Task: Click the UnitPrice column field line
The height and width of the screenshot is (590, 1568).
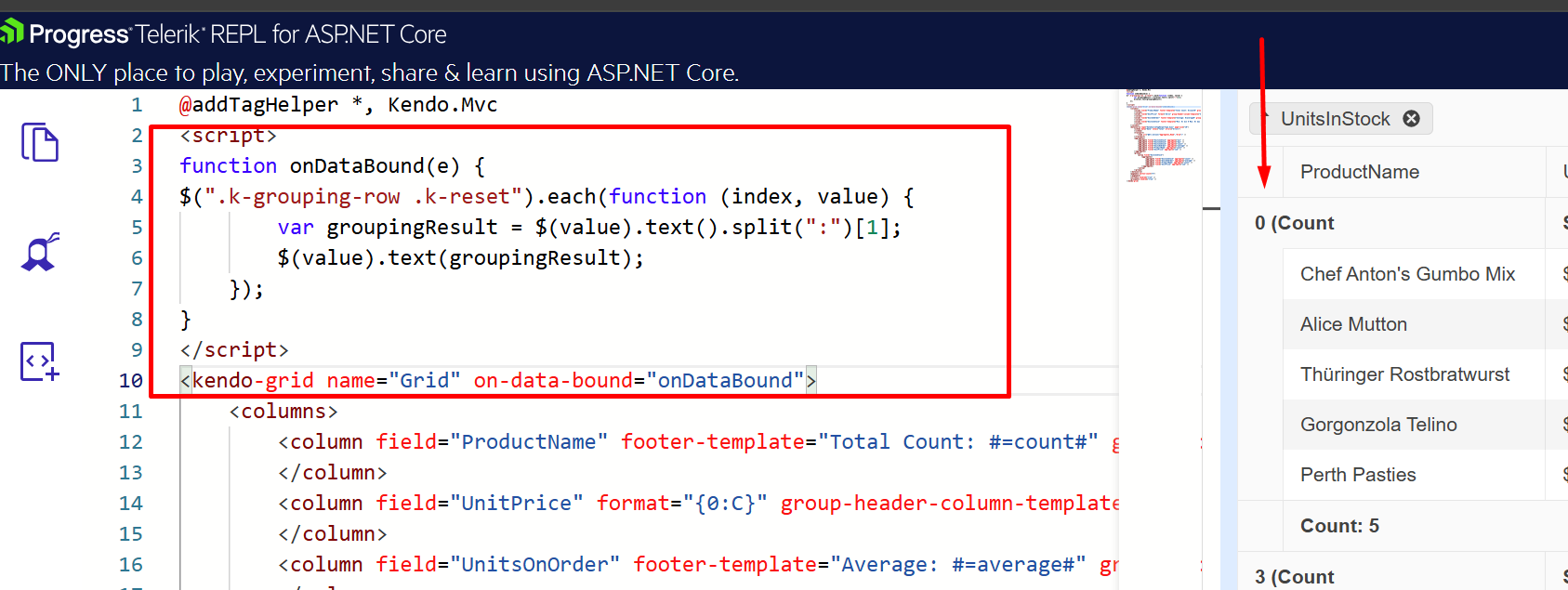Action: (x=697, y=503)
